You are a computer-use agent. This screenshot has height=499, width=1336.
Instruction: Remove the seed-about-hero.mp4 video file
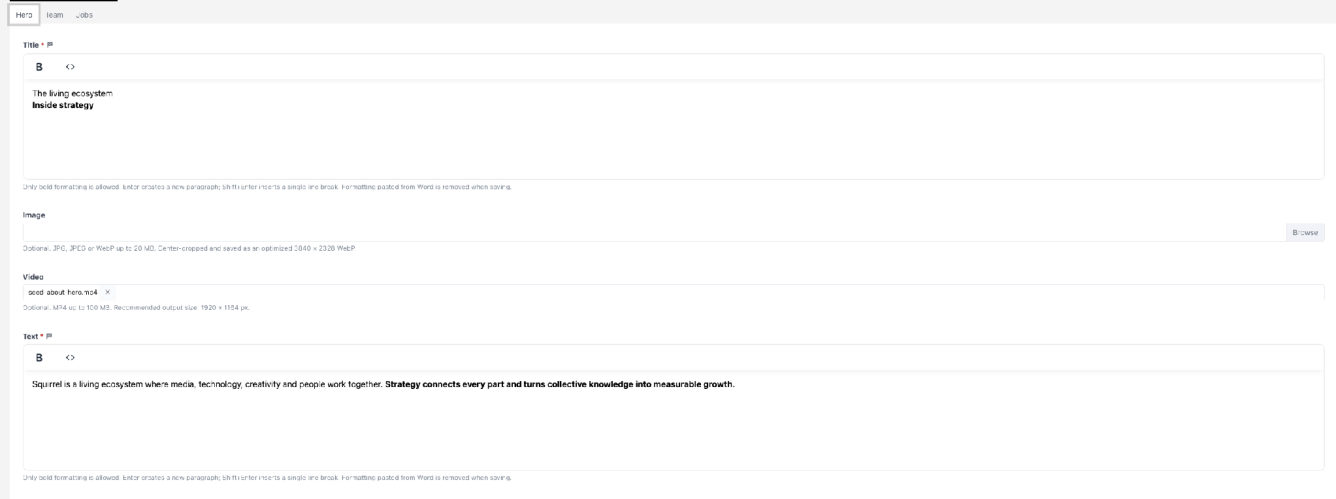(108, 292)
